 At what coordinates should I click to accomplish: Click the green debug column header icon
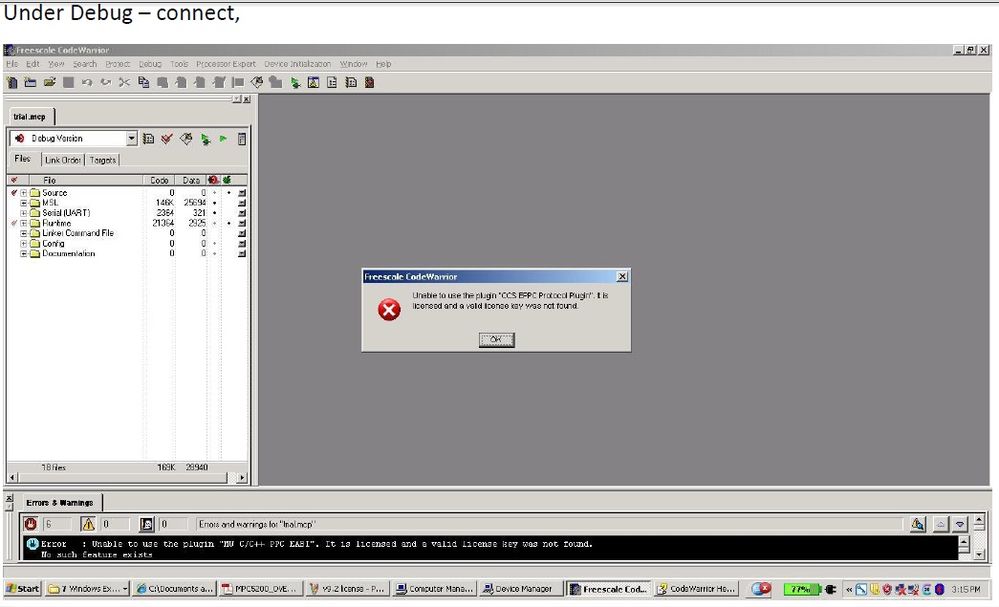pyautogui.click(x=227, y=180)
